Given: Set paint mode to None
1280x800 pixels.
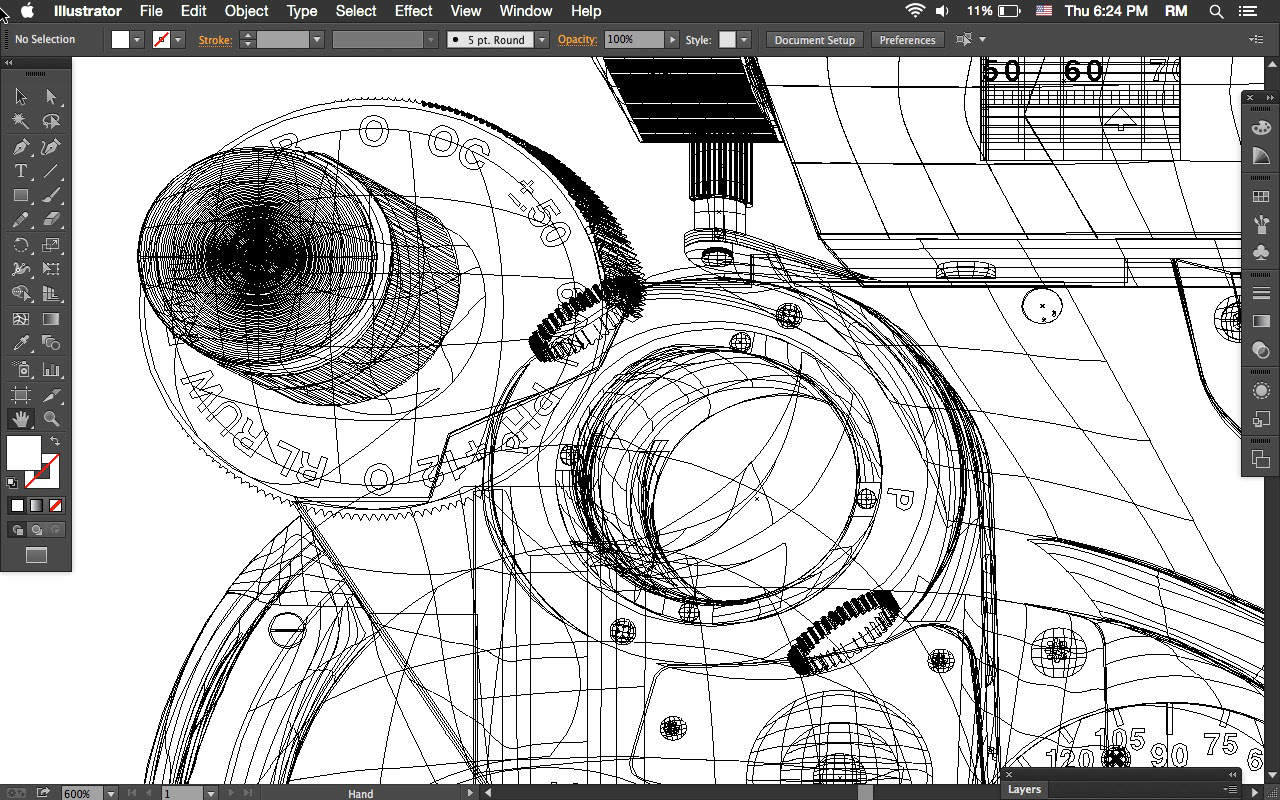Looking at the screenshot, I should coord(55,506).
